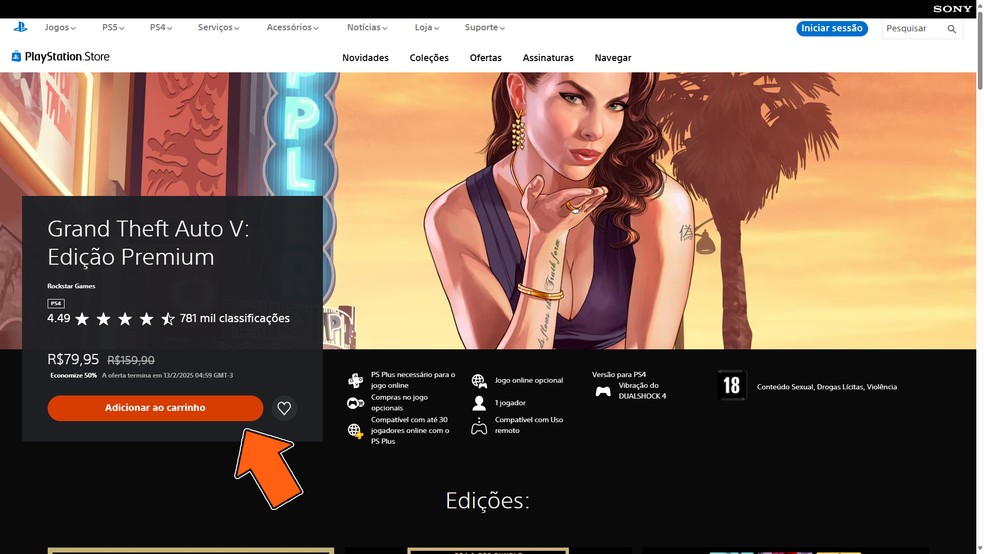Click the Iniciar sessão button
The width and height of the screenshot is (984, 554).
coord(832,28)
